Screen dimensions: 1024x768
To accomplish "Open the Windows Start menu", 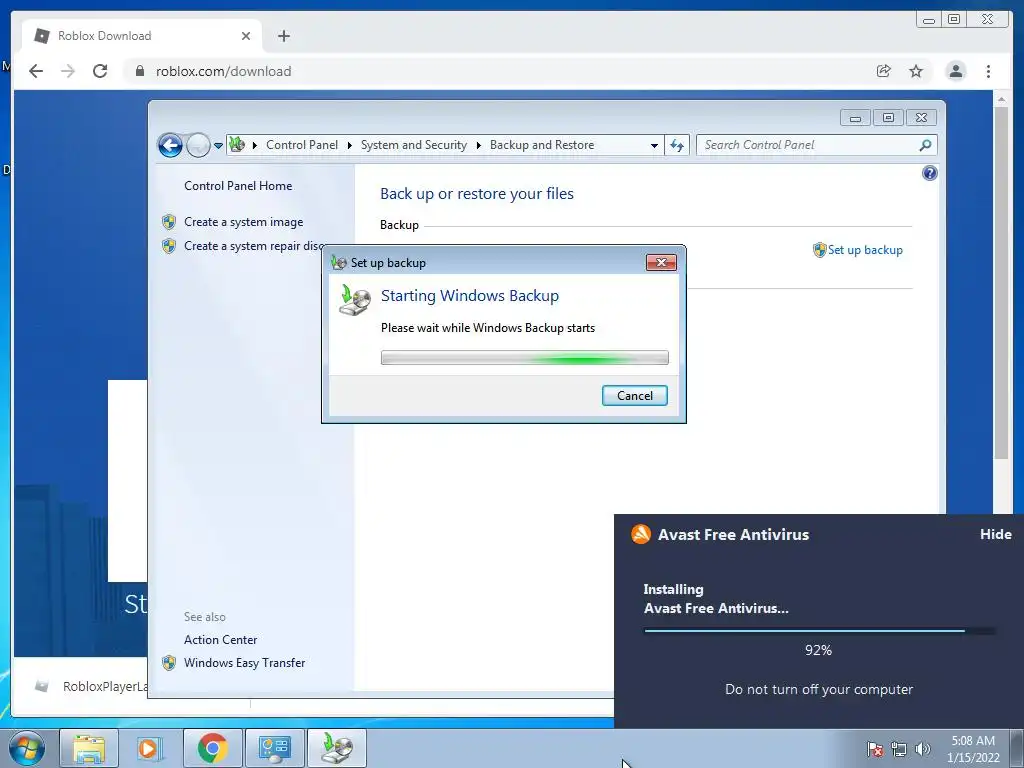I will [27, 748].
